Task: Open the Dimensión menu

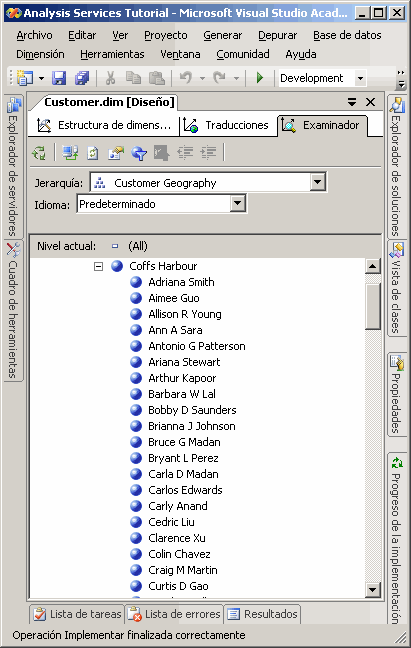Action: point(40,54)
